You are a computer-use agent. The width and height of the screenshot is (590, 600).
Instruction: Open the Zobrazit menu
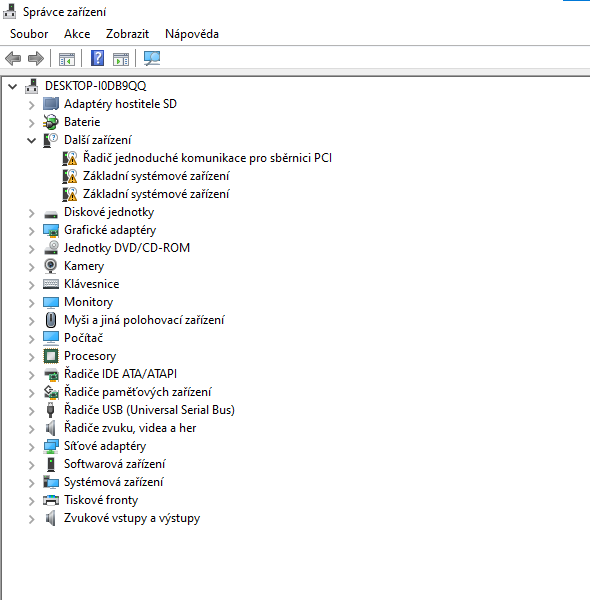(127, 34)
